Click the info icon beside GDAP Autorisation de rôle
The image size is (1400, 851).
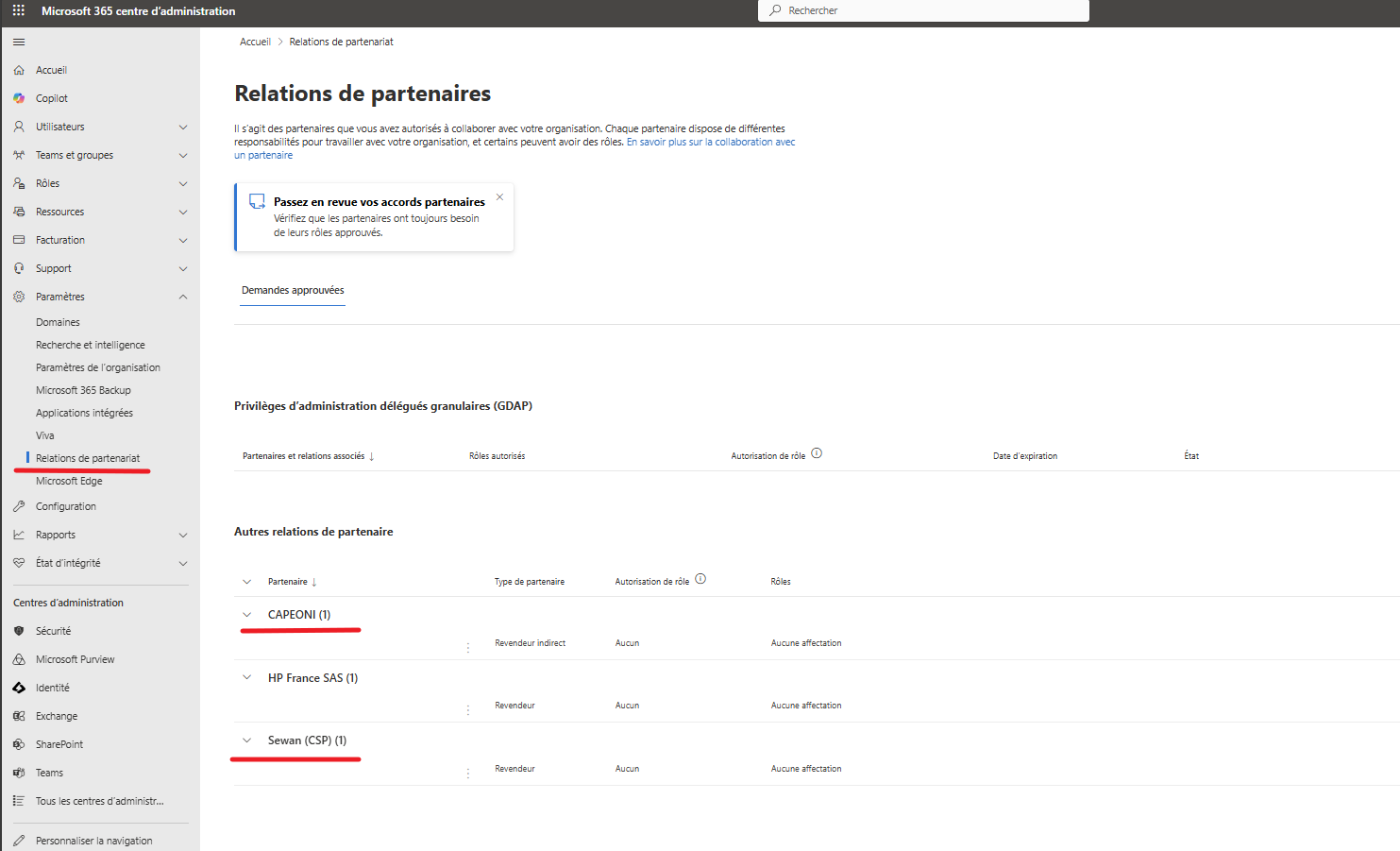[x=817, y=453]
